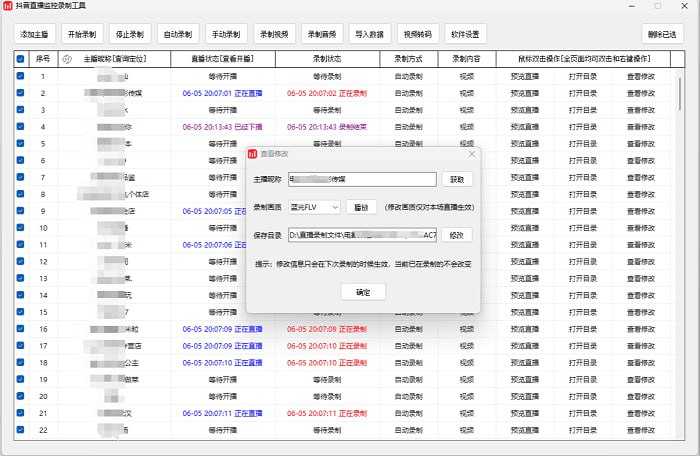
Task: Click the 等待开播 status in row 13
Action: (223, 278)
